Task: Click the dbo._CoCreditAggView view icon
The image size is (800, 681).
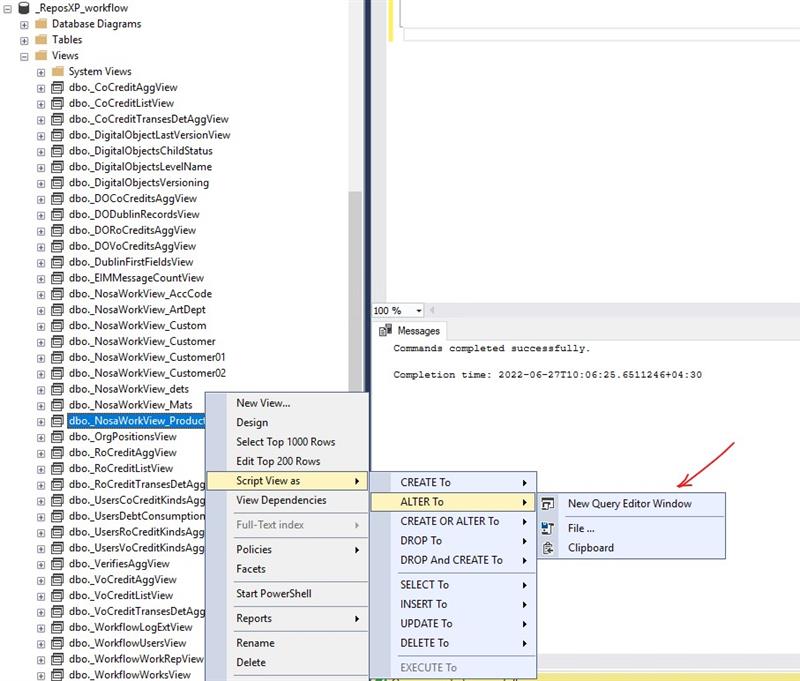Action: (58, 88)
